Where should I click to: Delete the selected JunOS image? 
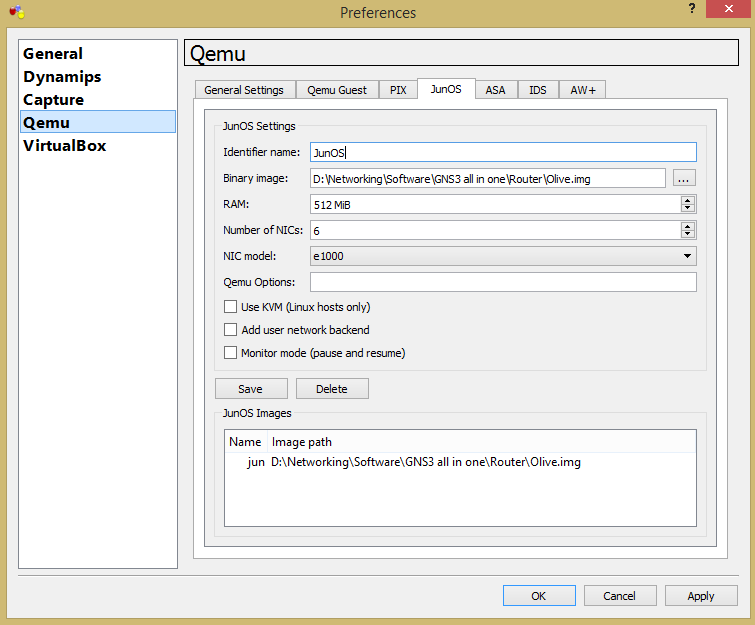(332, 389)
